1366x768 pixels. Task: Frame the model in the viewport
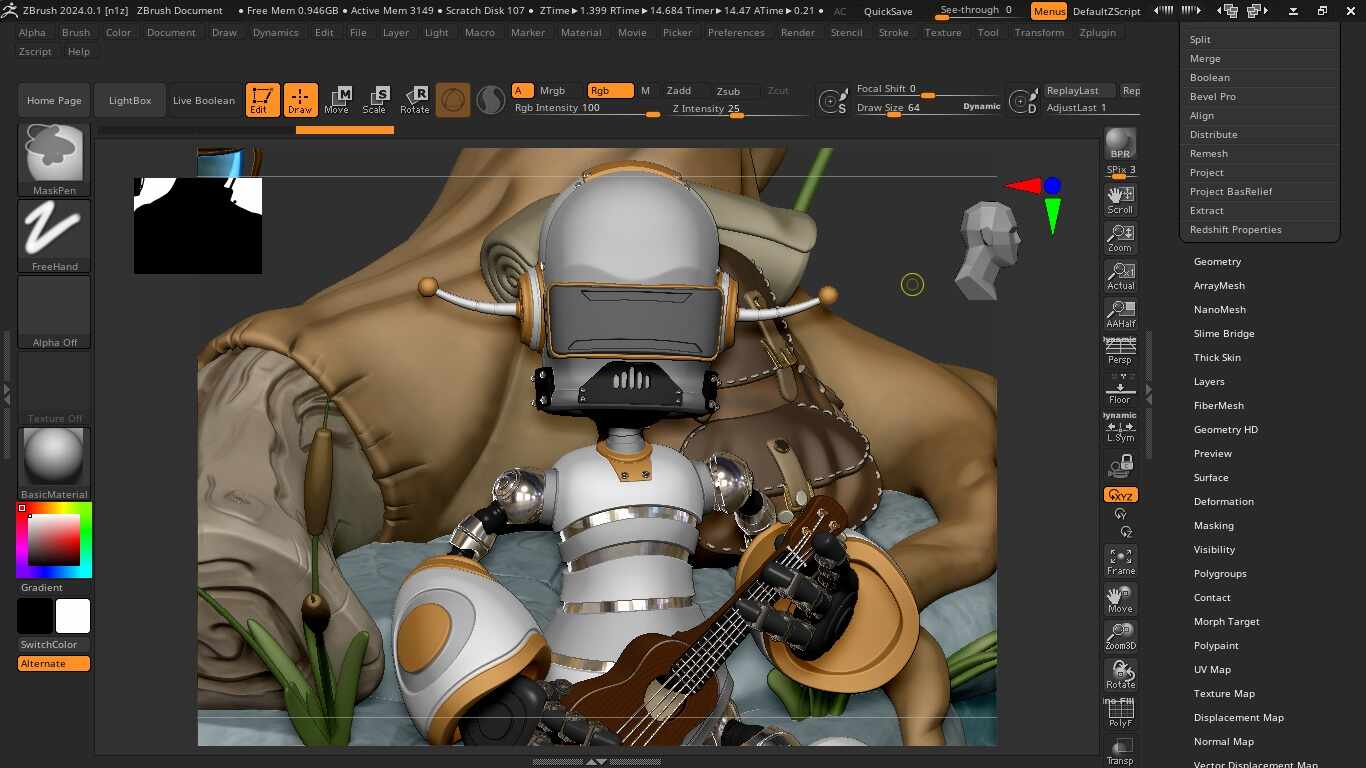(1119, 557)
